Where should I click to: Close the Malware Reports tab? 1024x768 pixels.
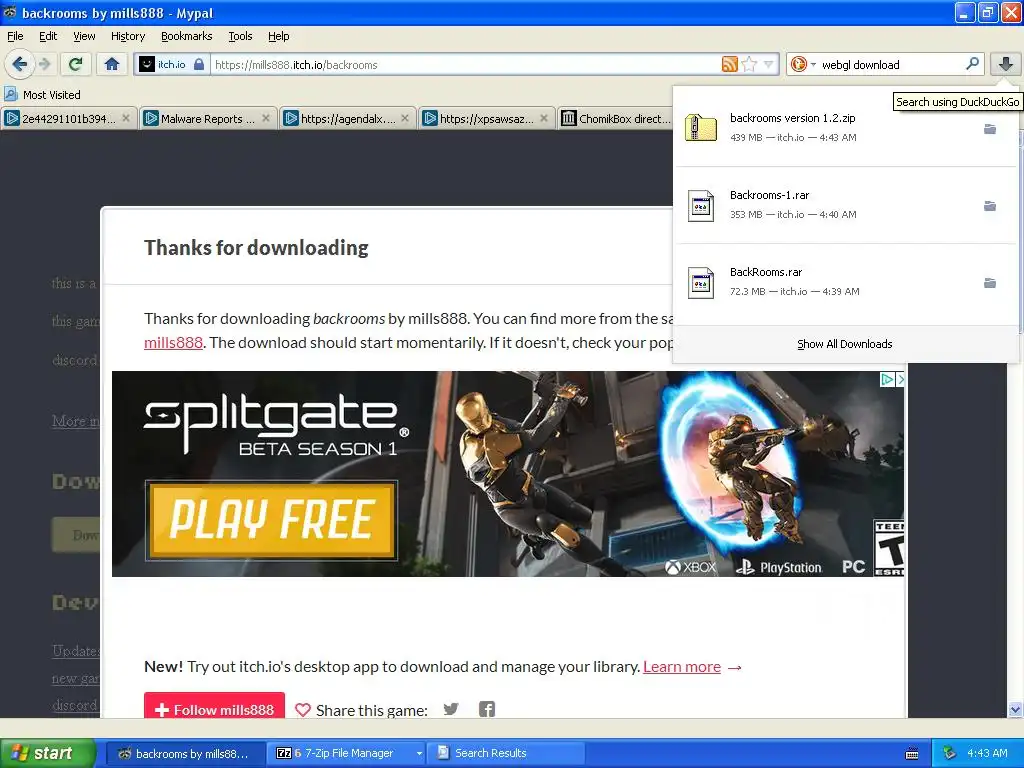[x=266, y=118]
